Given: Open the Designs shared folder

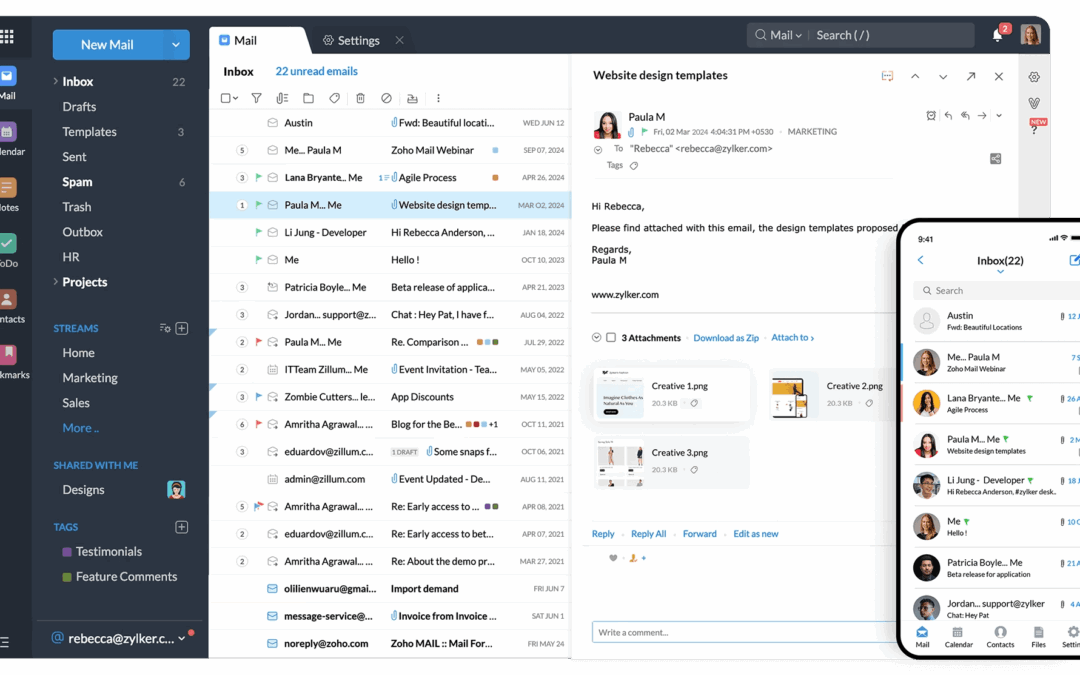Looking at the screenshot, I should pyautogui.click(x=83, y=490).
